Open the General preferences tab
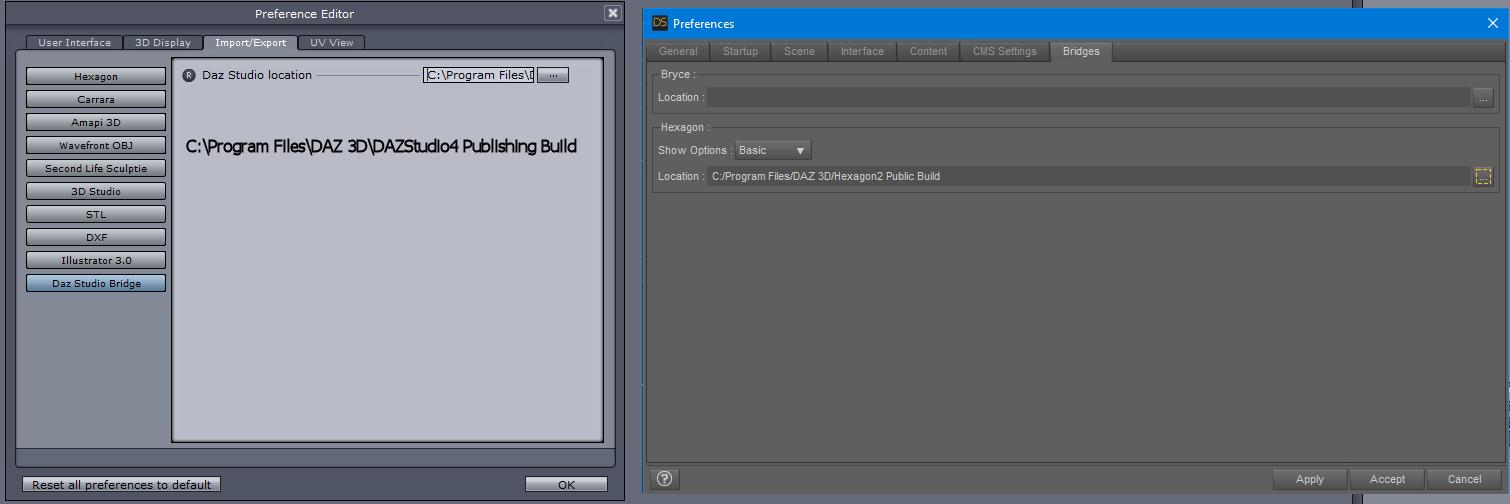This screenshot has height=504, width=1510. point(678,51)
